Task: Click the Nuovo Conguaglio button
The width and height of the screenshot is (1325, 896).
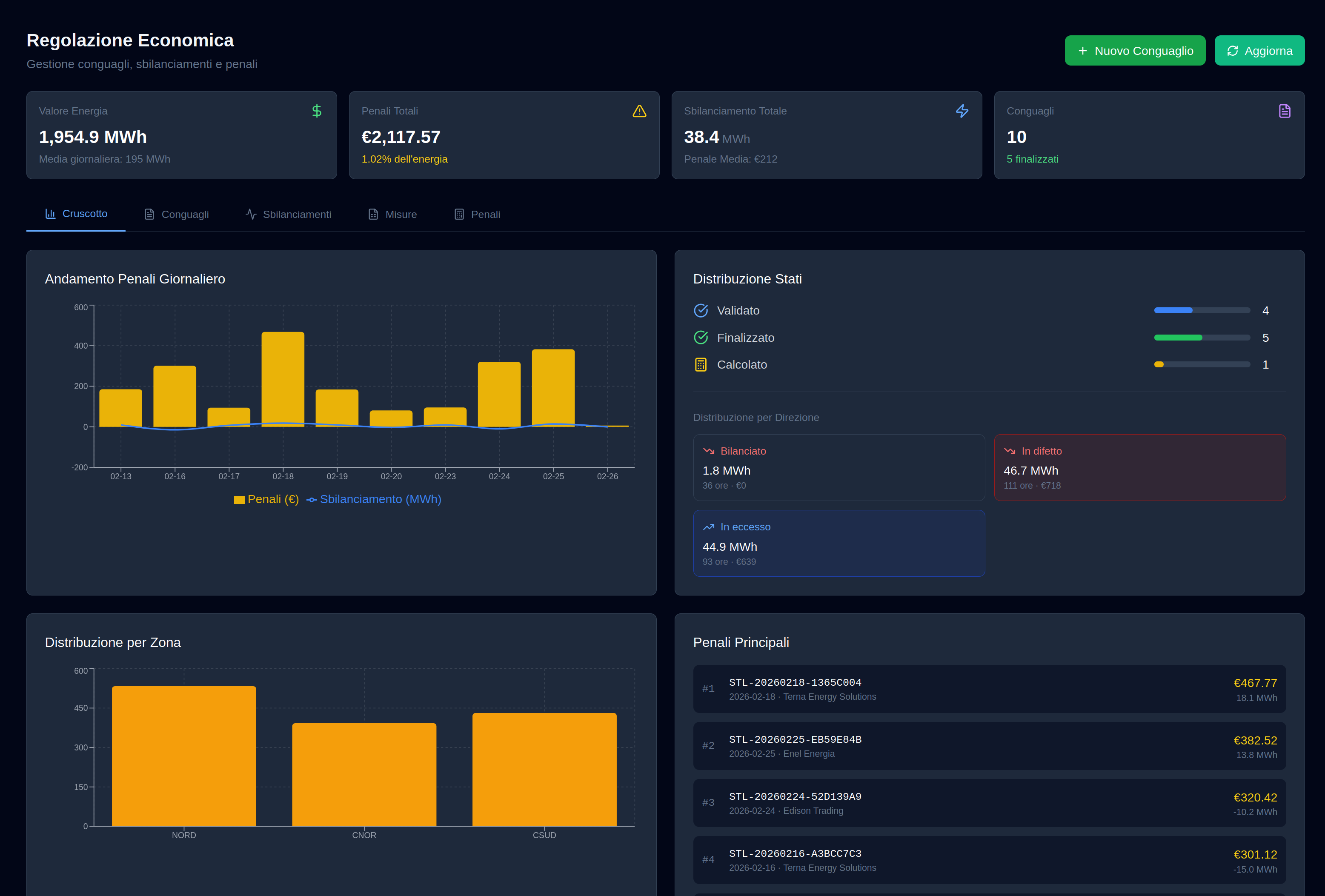Action: point(1135,51)
